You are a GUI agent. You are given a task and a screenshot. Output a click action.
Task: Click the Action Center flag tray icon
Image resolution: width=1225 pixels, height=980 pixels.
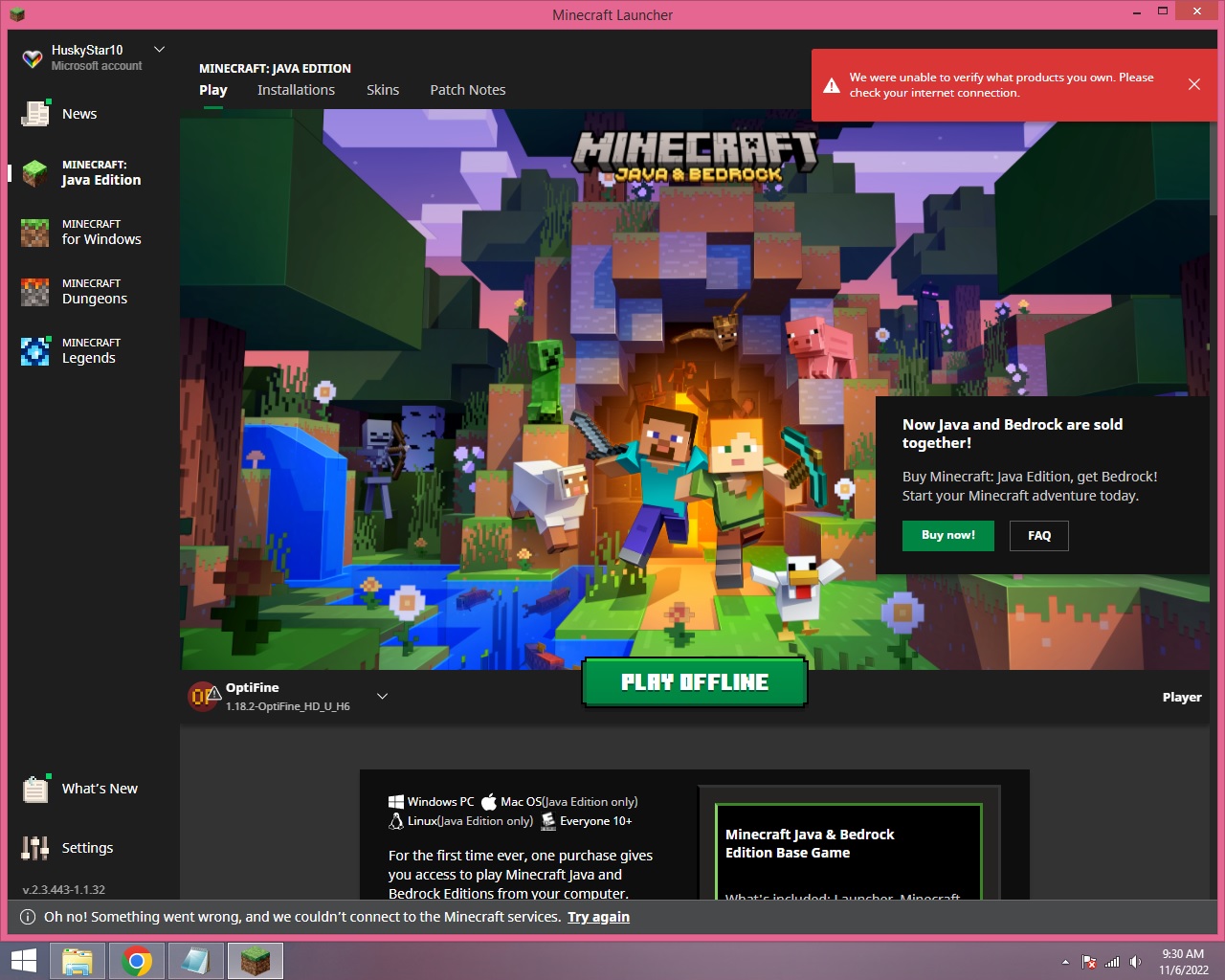click(x=1089, y=962)
